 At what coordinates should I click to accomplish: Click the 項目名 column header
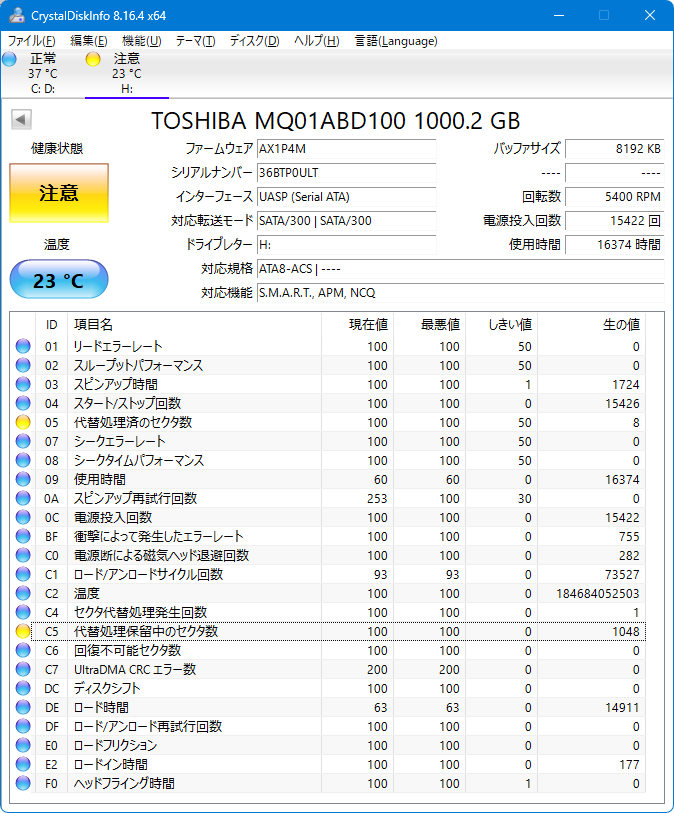[194, 325]
